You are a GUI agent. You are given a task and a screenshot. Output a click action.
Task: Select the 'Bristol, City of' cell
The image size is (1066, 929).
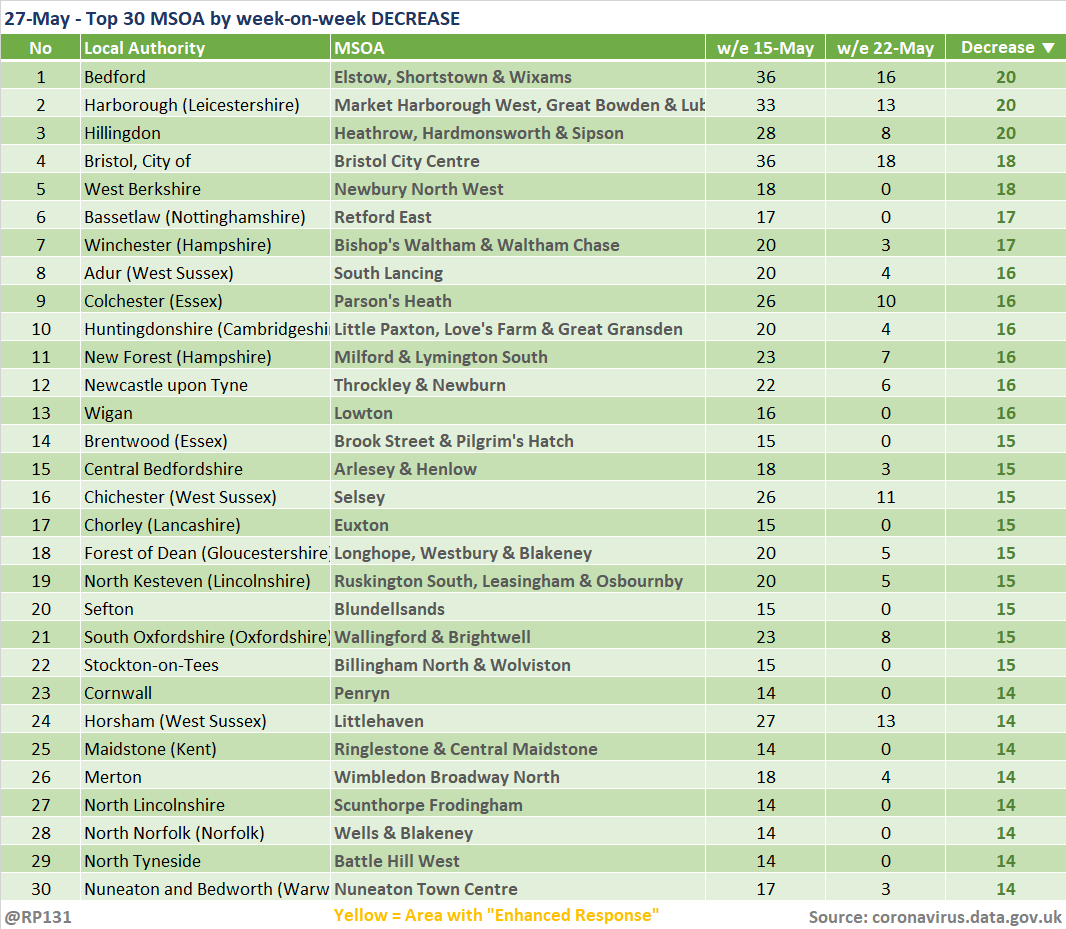click(x=205, y=161)
